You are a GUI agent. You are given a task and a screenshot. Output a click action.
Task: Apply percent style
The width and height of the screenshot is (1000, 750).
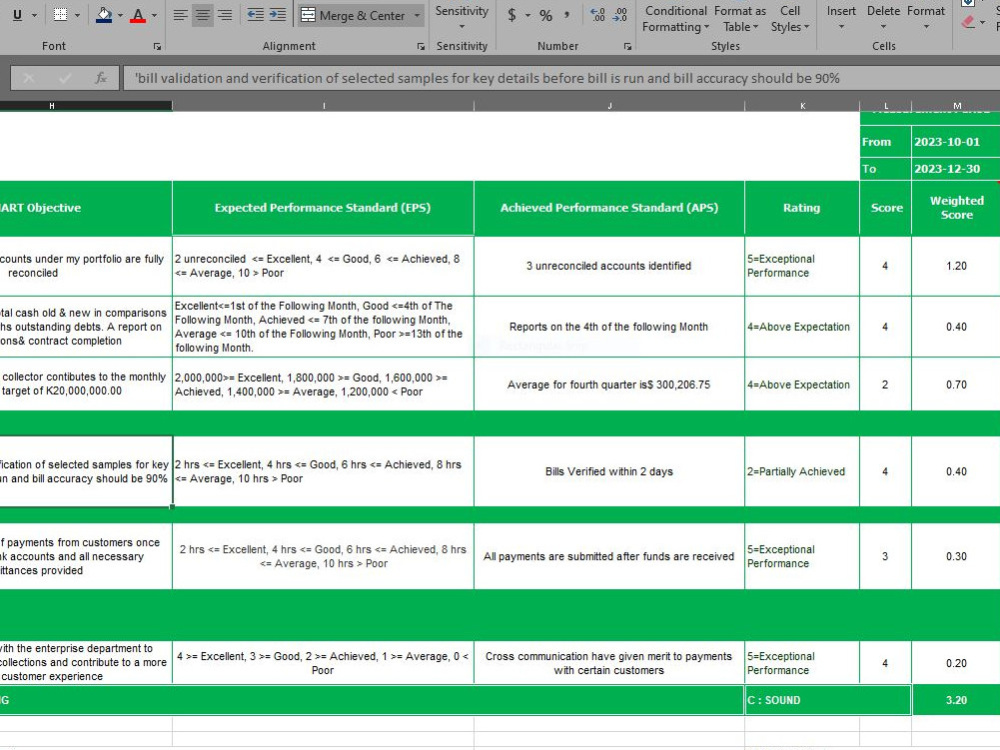546,15
